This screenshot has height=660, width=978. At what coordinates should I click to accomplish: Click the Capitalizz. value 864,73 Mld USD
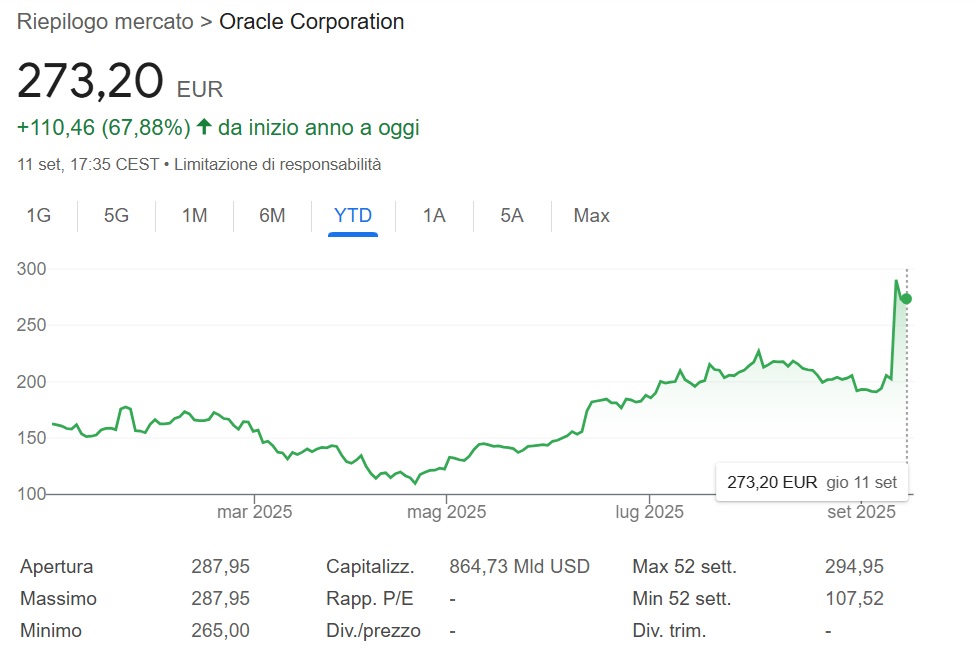[x=519, y=567]
